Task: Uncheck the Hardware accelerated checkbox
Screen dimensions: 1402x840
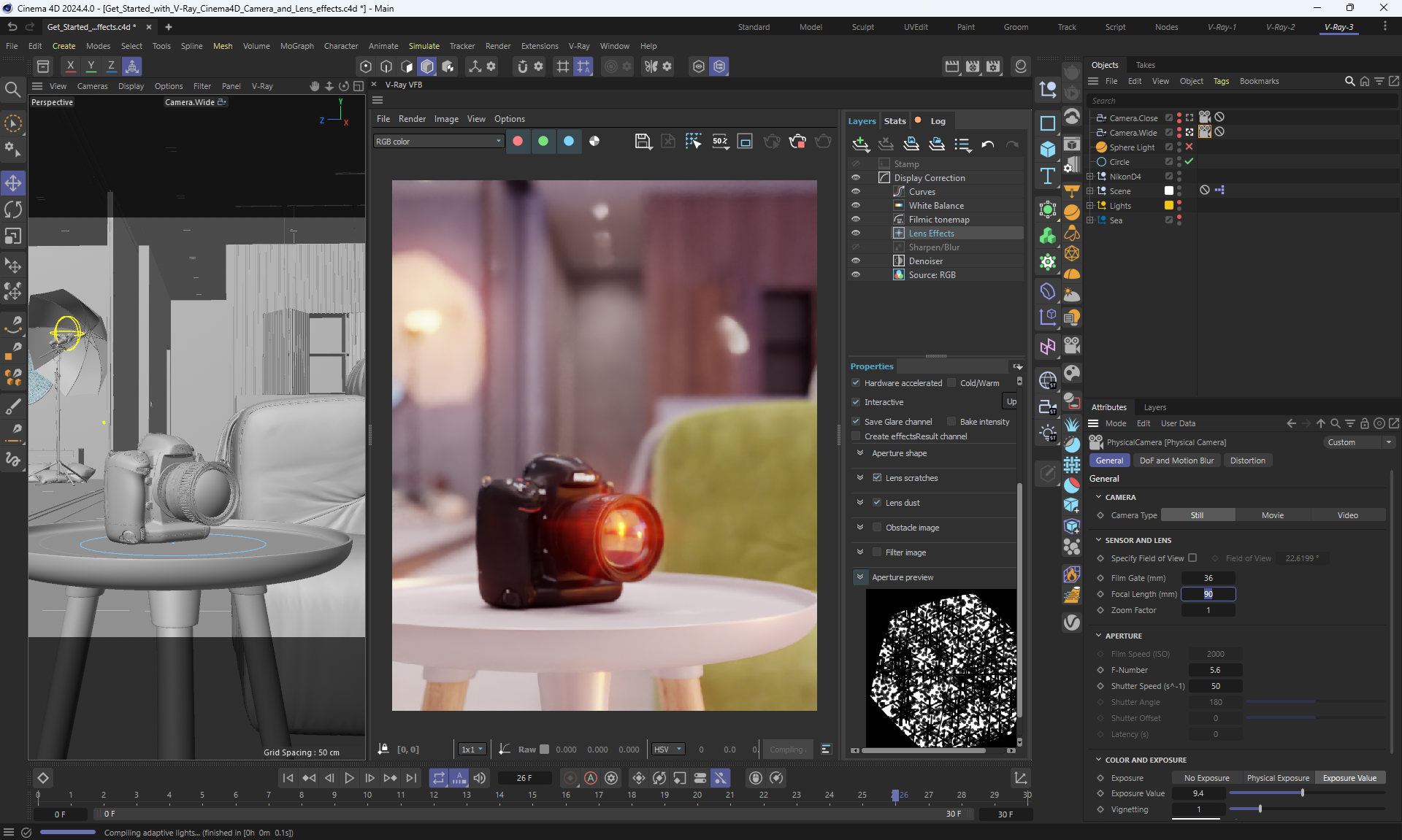Action: (x=856, y=382)
